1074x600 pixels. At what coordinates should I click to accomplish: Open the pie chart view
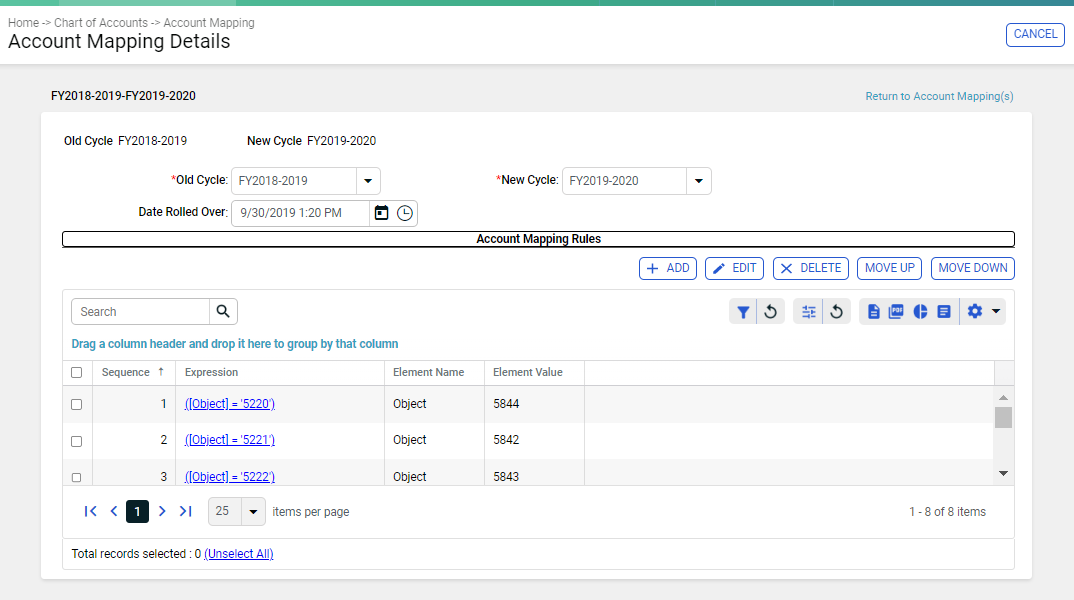pyautogui.click(x=920, y=312)
